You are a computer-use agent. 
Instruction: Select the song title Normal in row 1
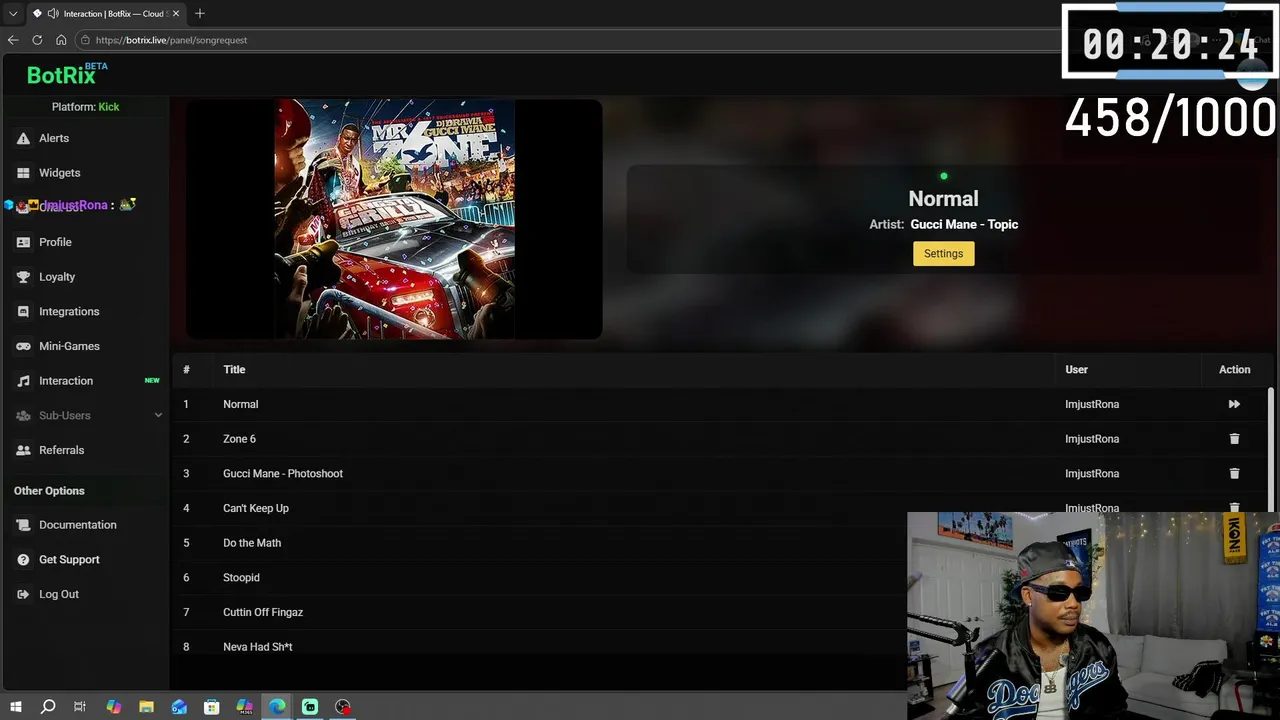click(x=240, y=404)
